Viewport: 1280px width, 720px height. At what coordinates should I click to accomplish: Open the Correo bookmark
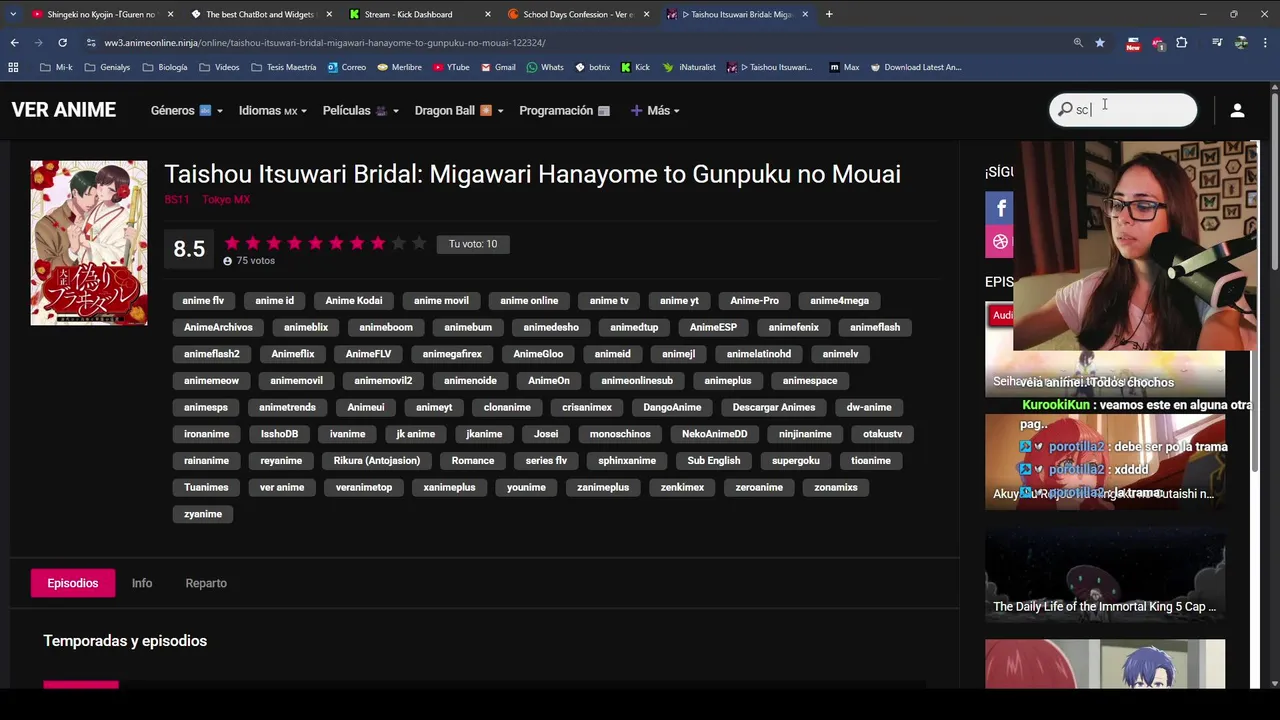pos(346,67)
